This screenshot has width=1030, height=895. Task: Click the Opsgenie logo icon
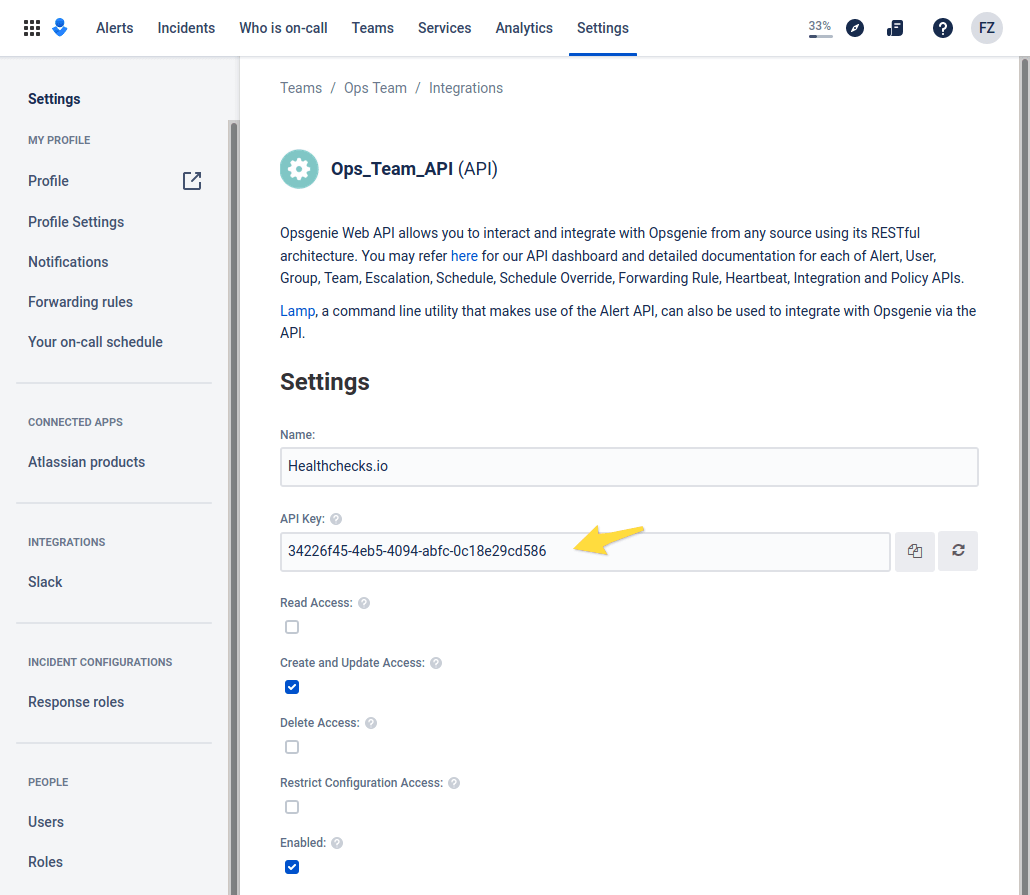click(x=60, y=28)
